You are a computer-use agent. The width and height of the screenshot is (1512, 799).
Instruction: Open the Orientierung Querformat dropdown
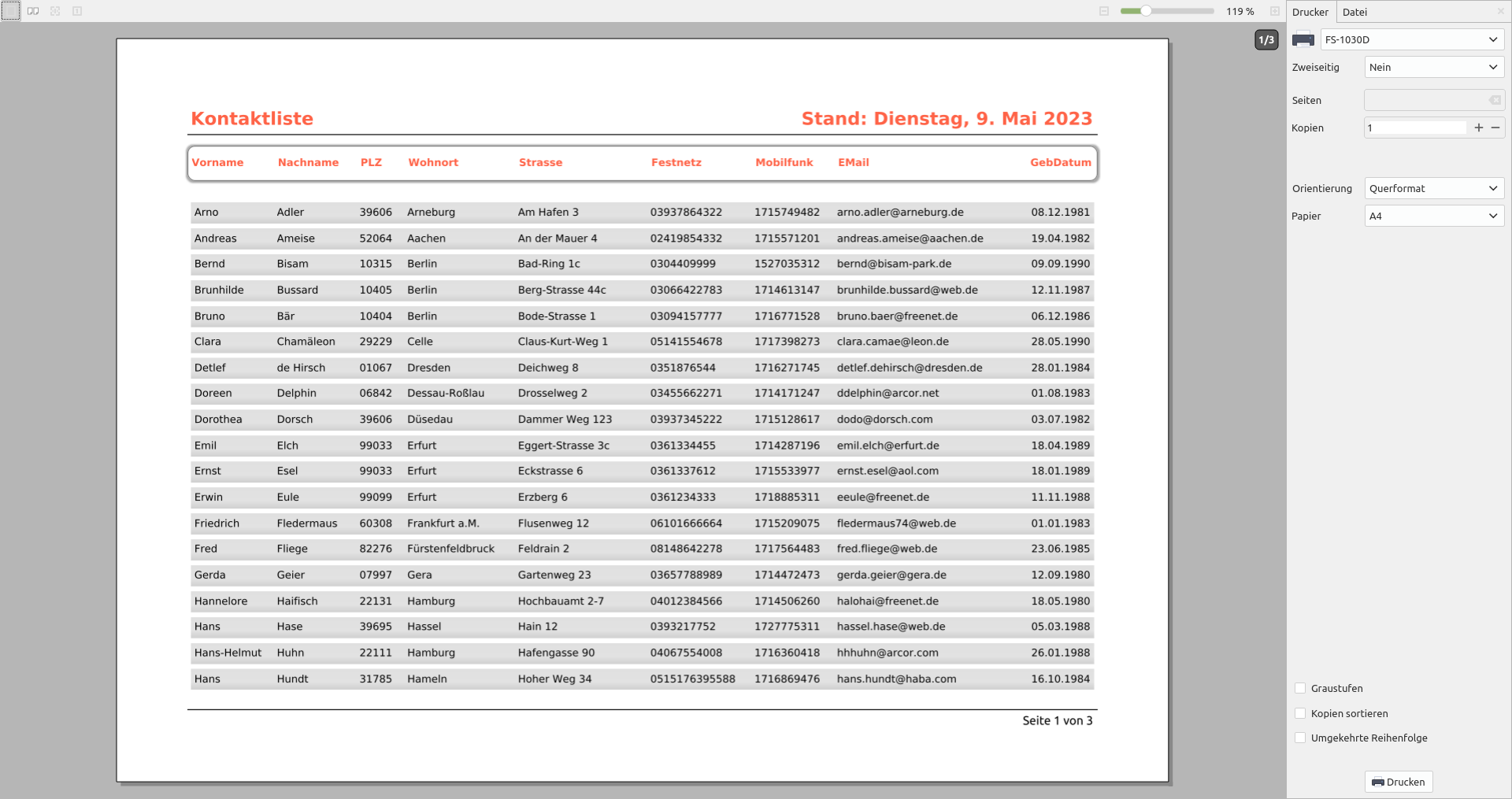1433,188
